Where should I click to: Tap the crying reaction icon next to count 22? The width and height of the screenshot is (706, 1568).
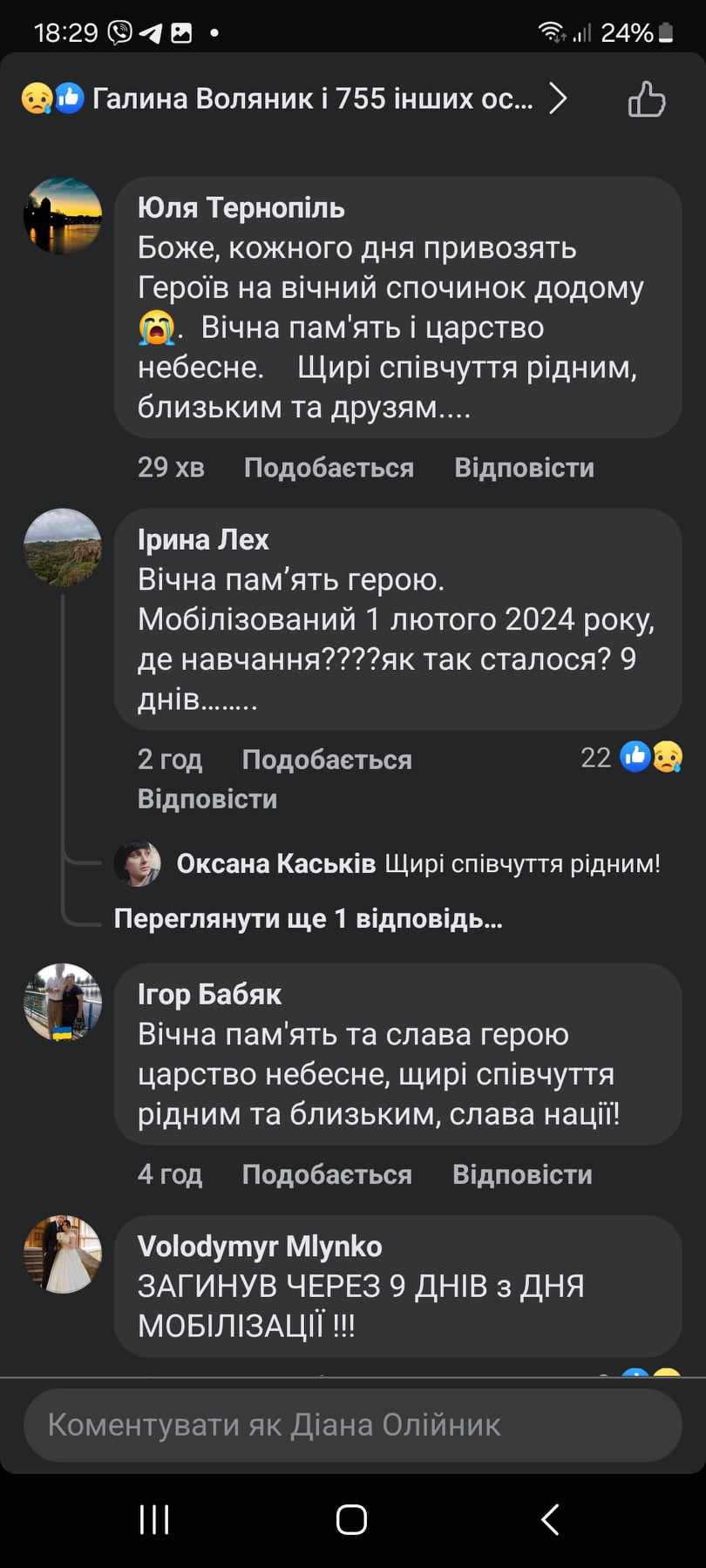click(x=666, y=757)
